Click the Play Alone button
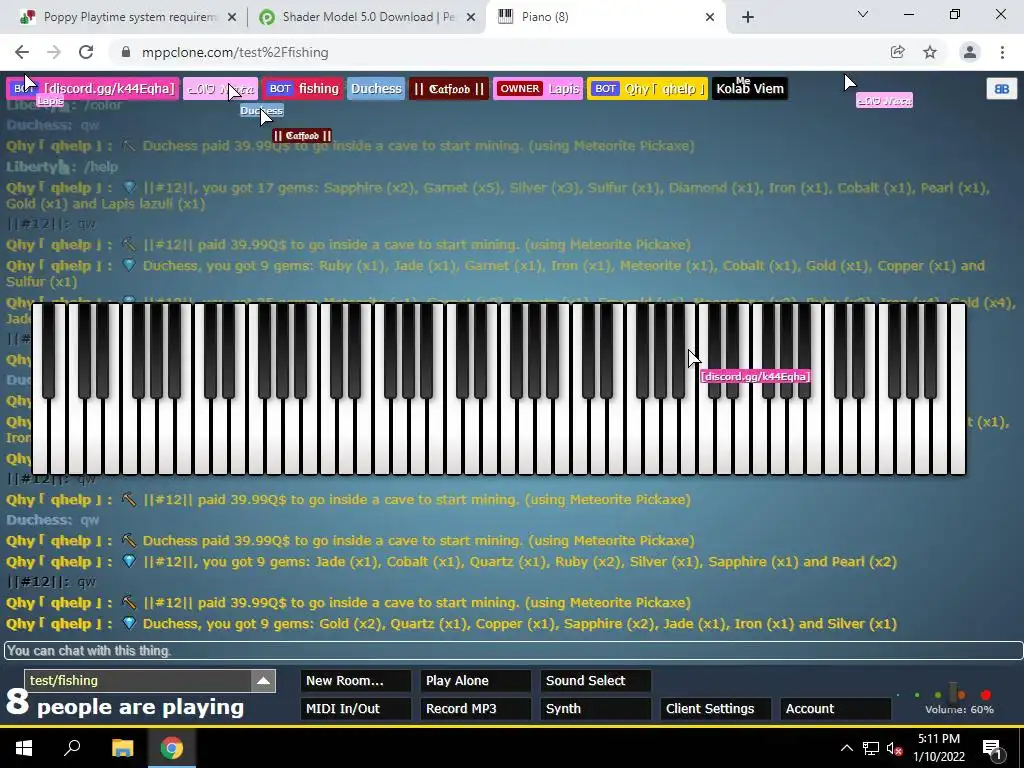The image size is (1024, 768). (x=475, y=680)
